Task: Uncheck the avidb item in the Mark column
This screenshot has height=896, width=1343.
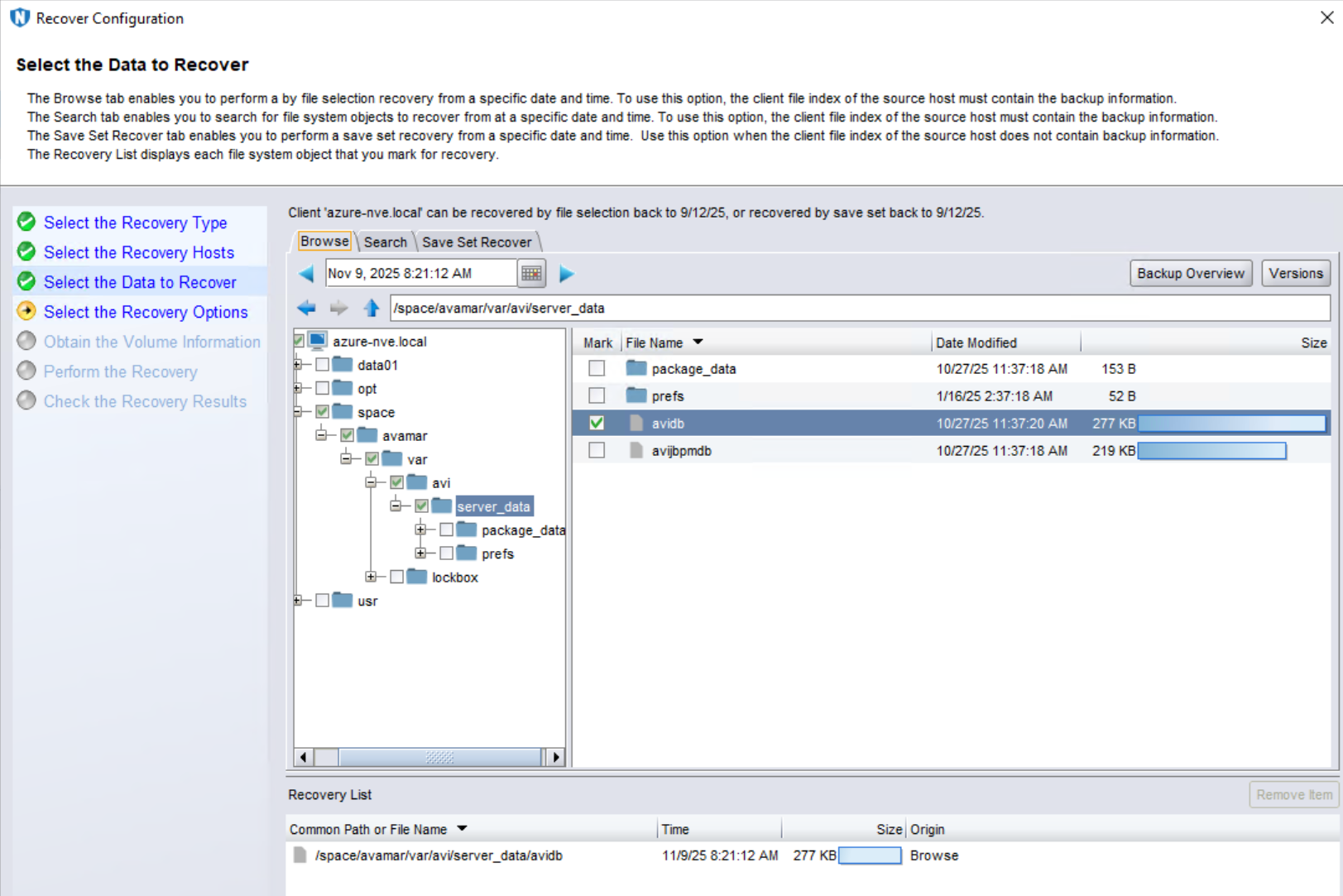Action: pos(597,423)
